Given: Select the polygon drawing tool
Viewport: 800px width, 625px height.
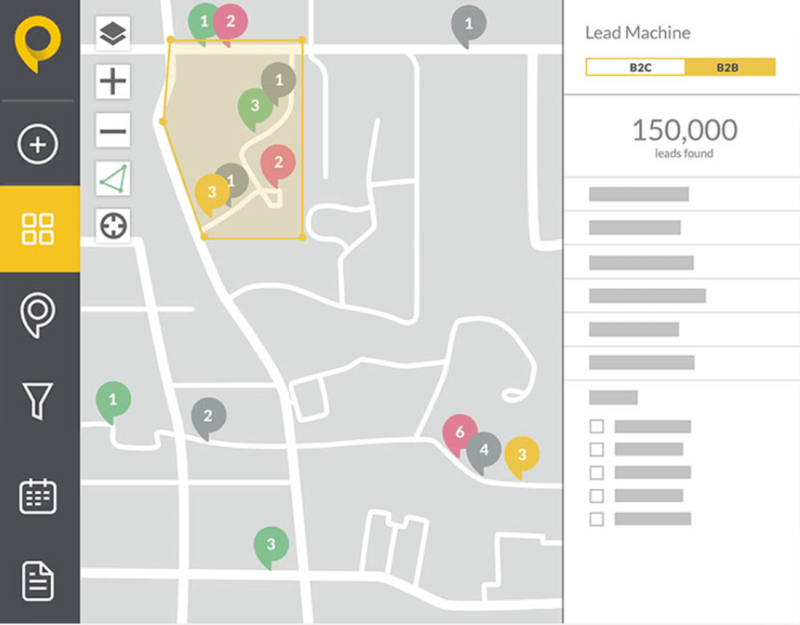Looking at the screenshot, I should tap(112, 177).
